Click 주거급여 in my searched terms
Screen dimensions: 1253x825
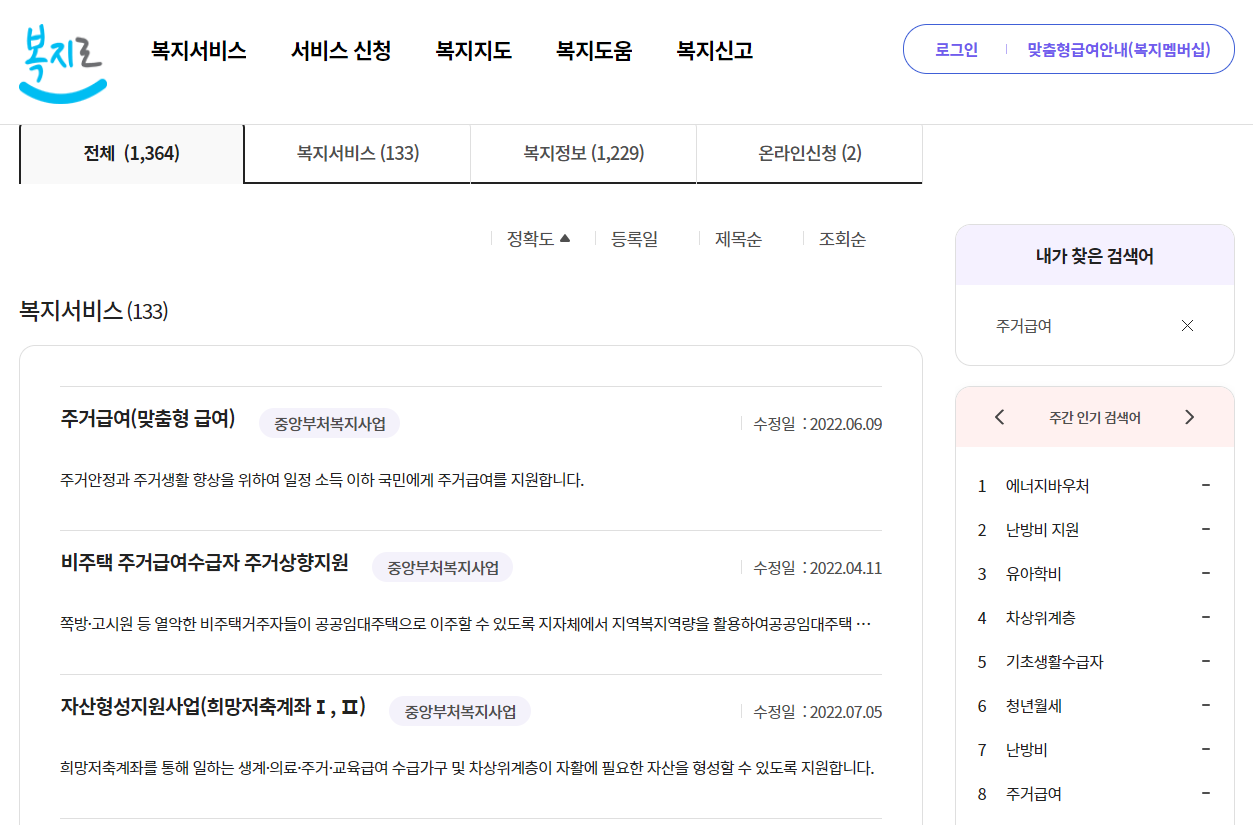[1023, 326]
